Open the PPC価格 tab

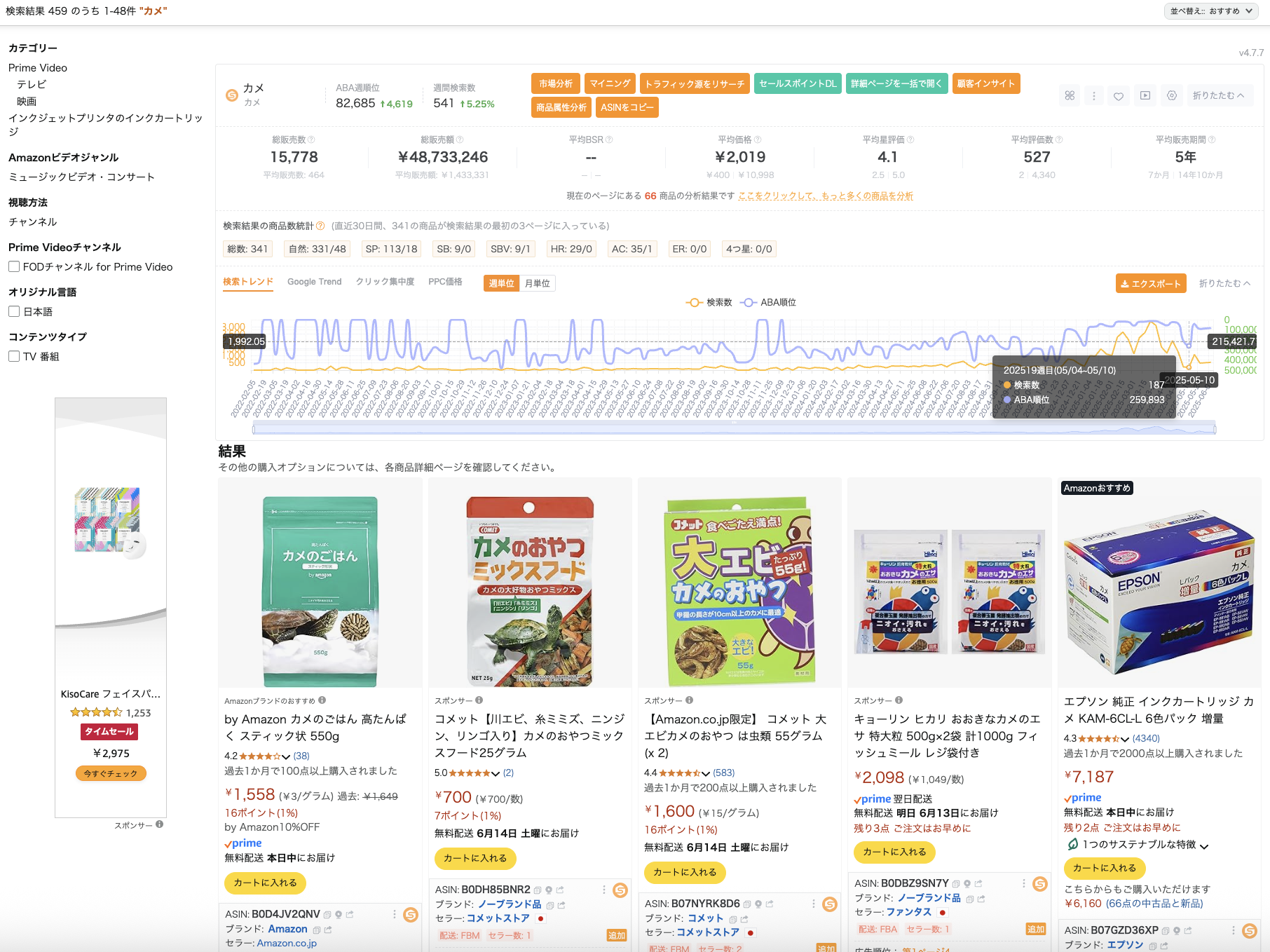click(x=445, y=282)
